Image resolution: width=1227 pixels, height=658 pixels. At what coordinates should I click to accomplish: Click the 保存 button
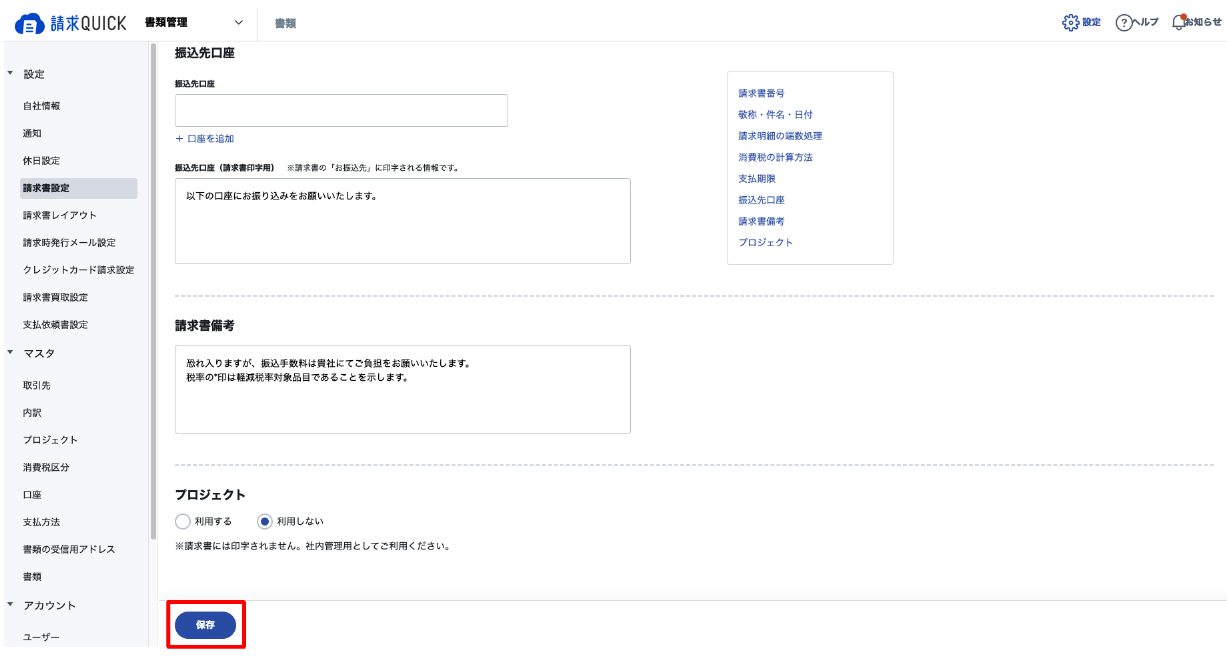pos(205,625)
